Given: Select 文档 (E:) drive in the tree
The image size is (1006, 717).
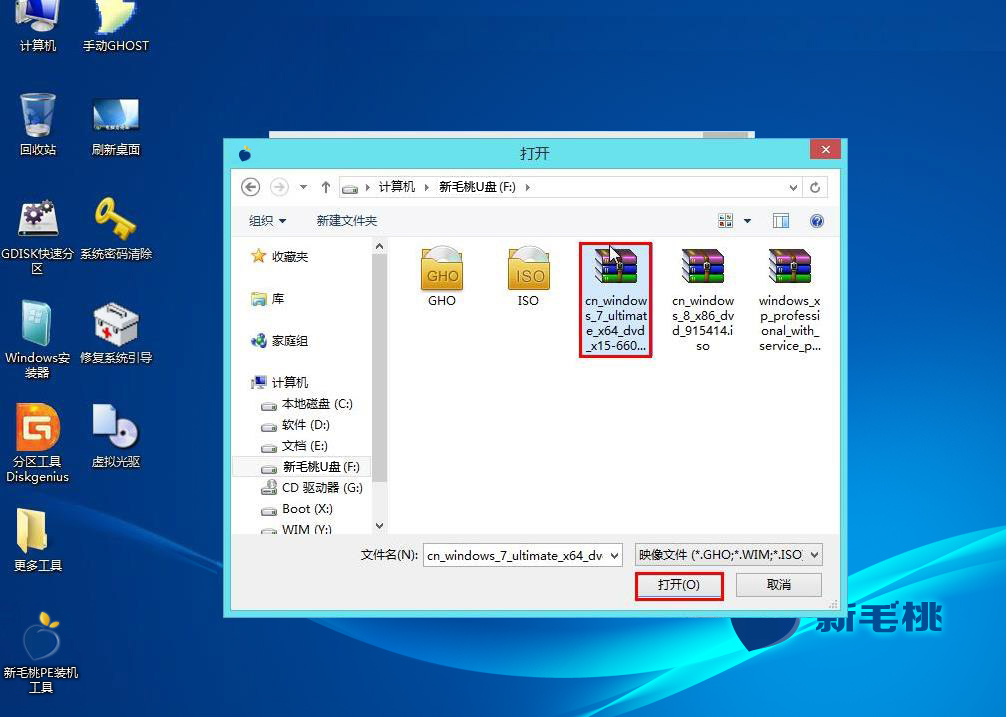Looking at the screenshot, I should (294, 446).
